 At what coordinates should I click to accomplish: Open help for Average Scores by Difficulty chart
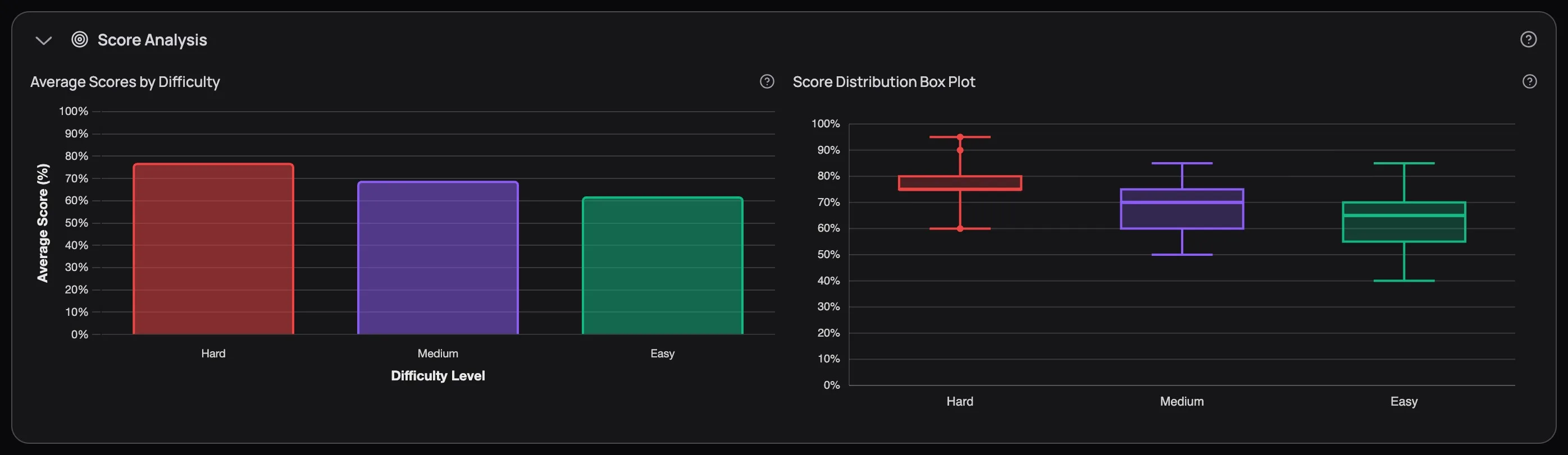click(x=767, y=80)
